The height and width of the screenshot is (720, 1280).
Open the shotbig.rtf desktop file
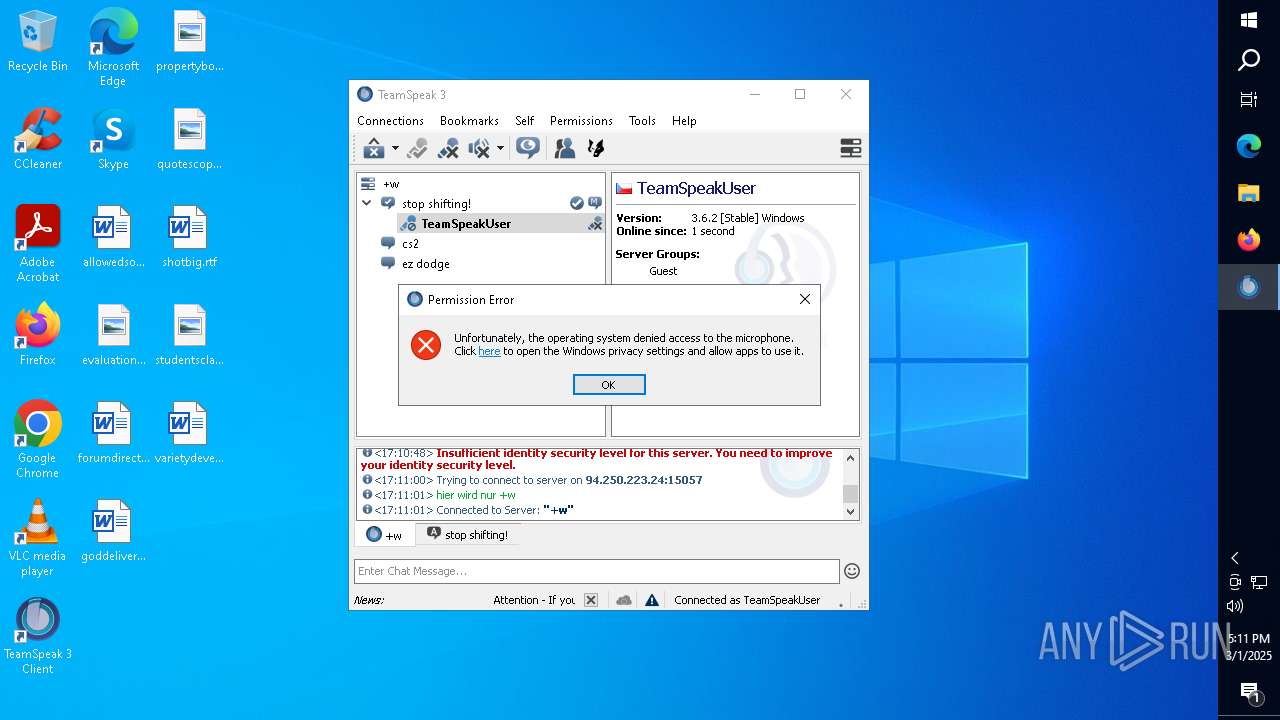[189, 238]
